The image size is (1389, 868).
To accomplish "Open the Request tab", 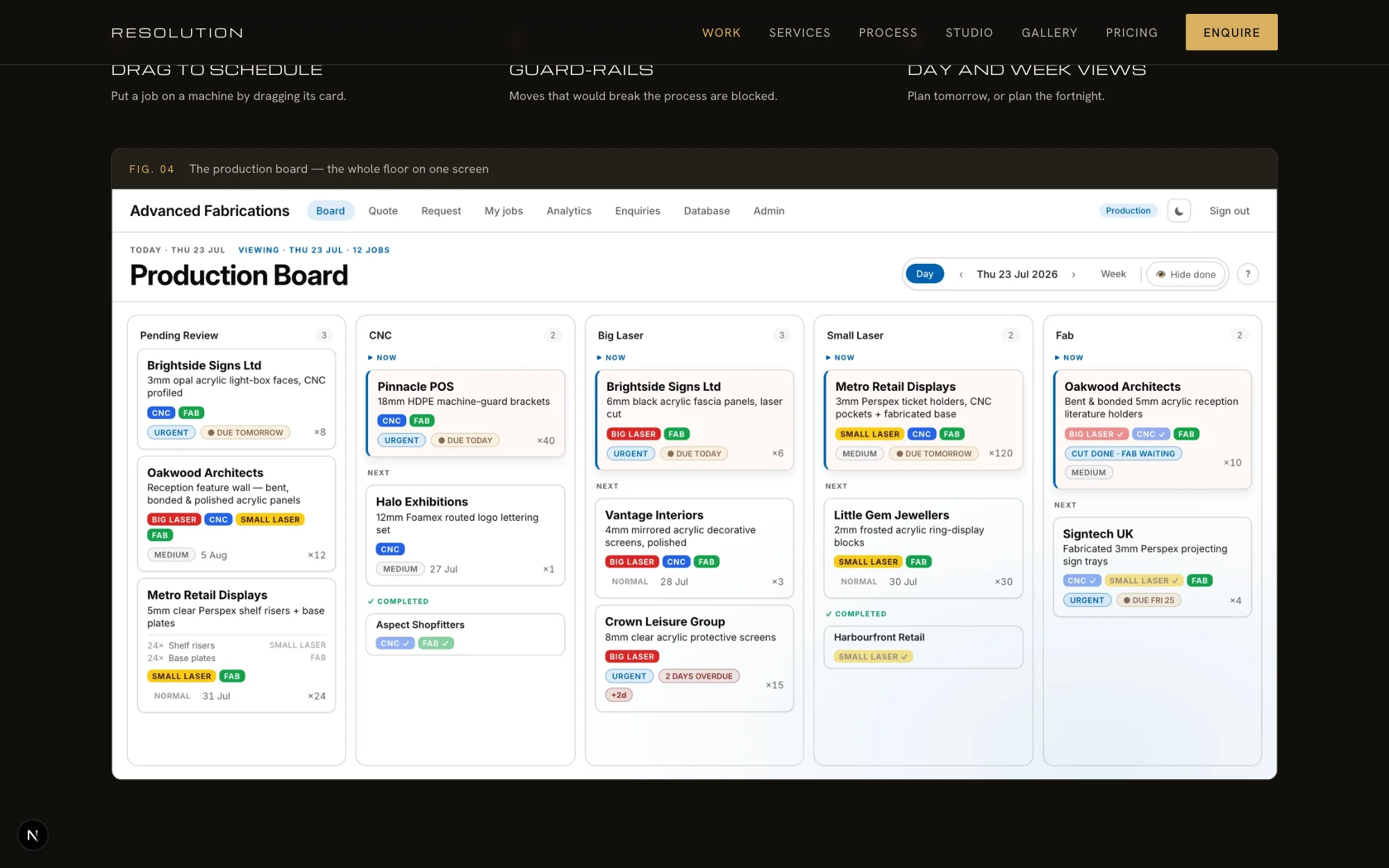I will (441, 211).
